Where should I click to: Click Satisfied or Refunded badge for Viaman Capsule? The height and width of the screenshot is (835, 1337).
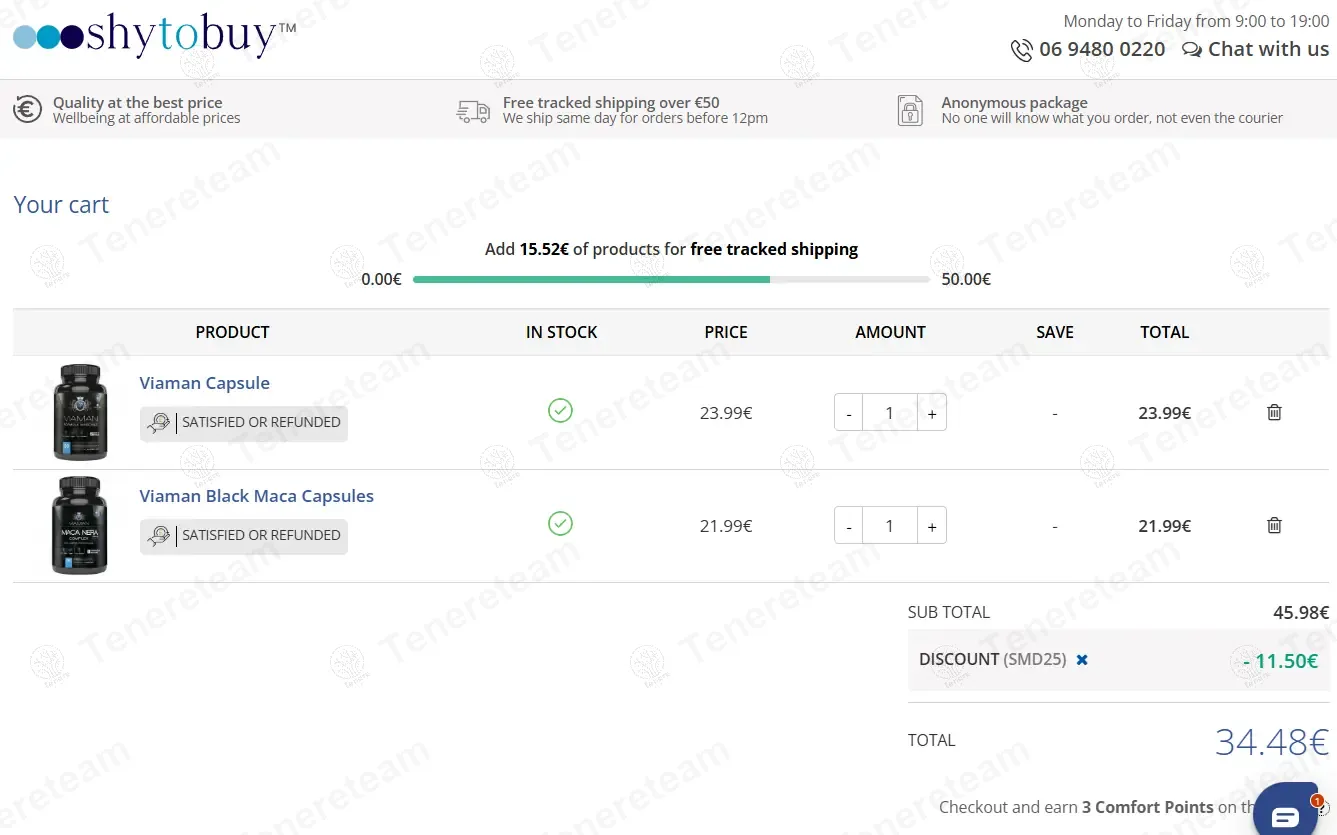[x=244, y=423]
